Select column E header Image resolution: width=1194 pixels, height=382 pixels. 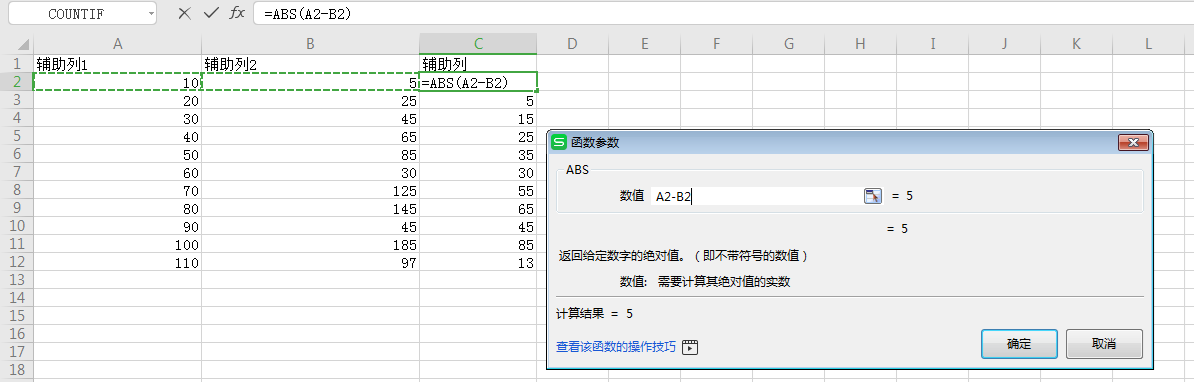[643, 44]
